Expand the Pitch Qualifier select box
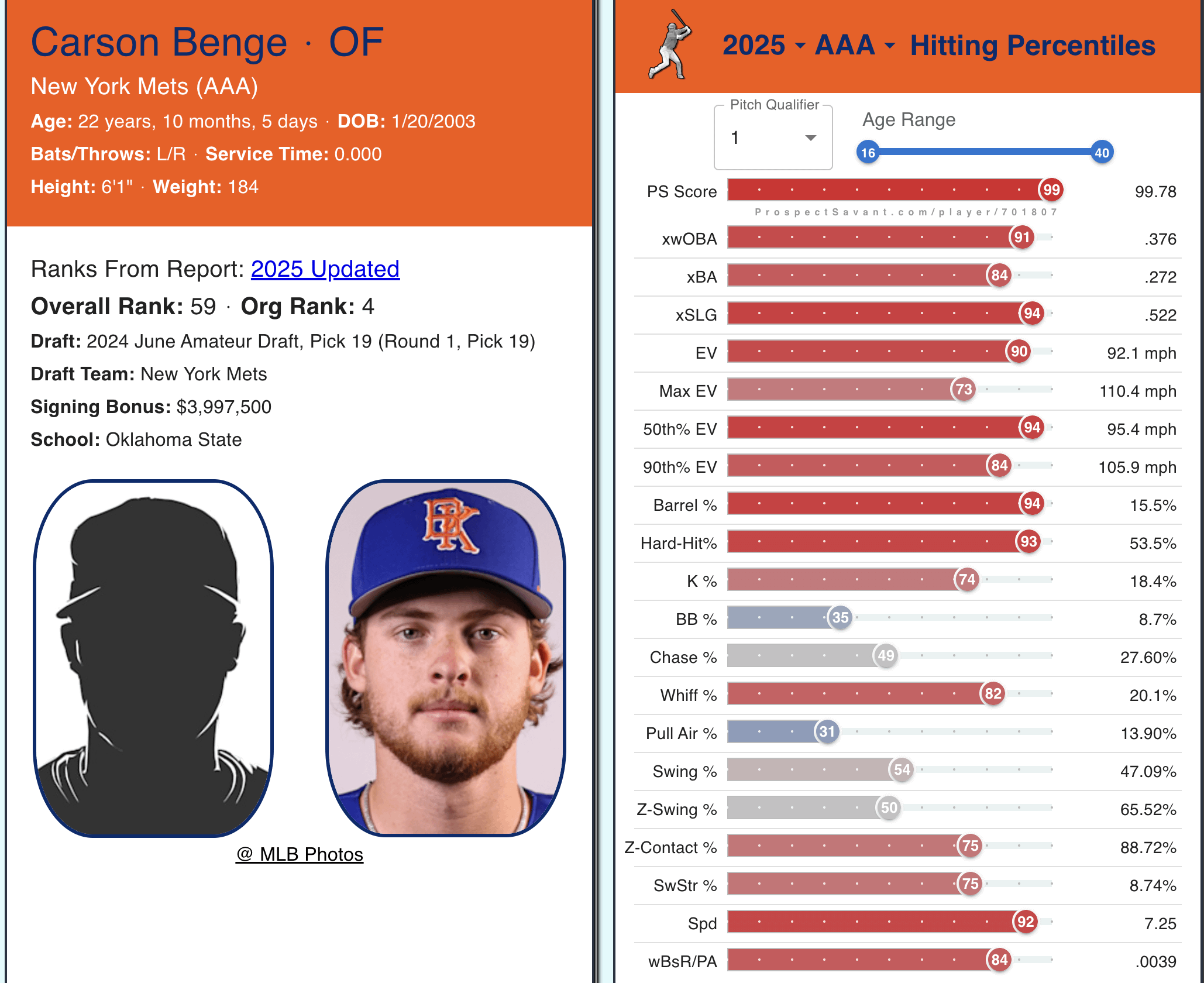1204x983 pixels. pyautogui.click(x=773, y=138)
